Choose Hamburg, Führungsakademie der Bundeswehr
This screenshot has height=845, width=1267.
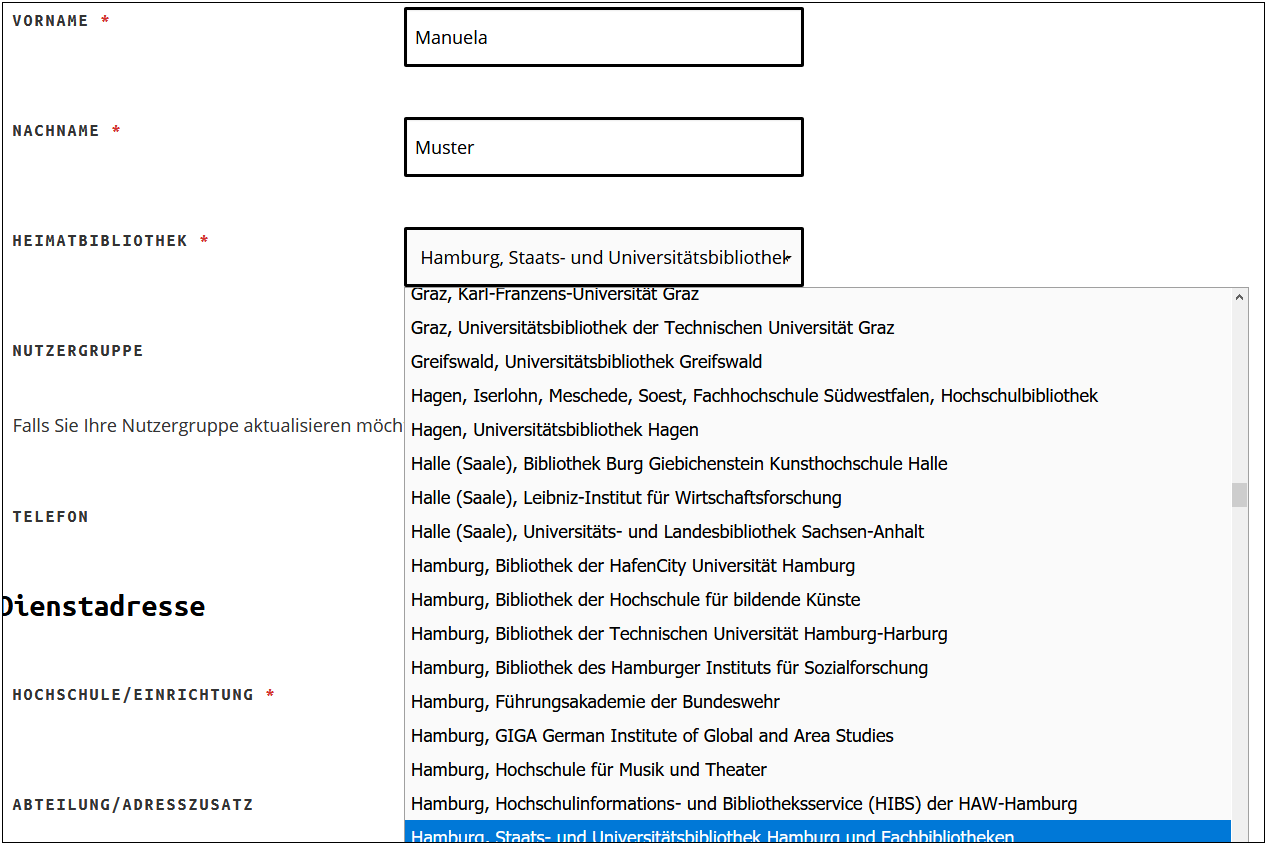818,702
